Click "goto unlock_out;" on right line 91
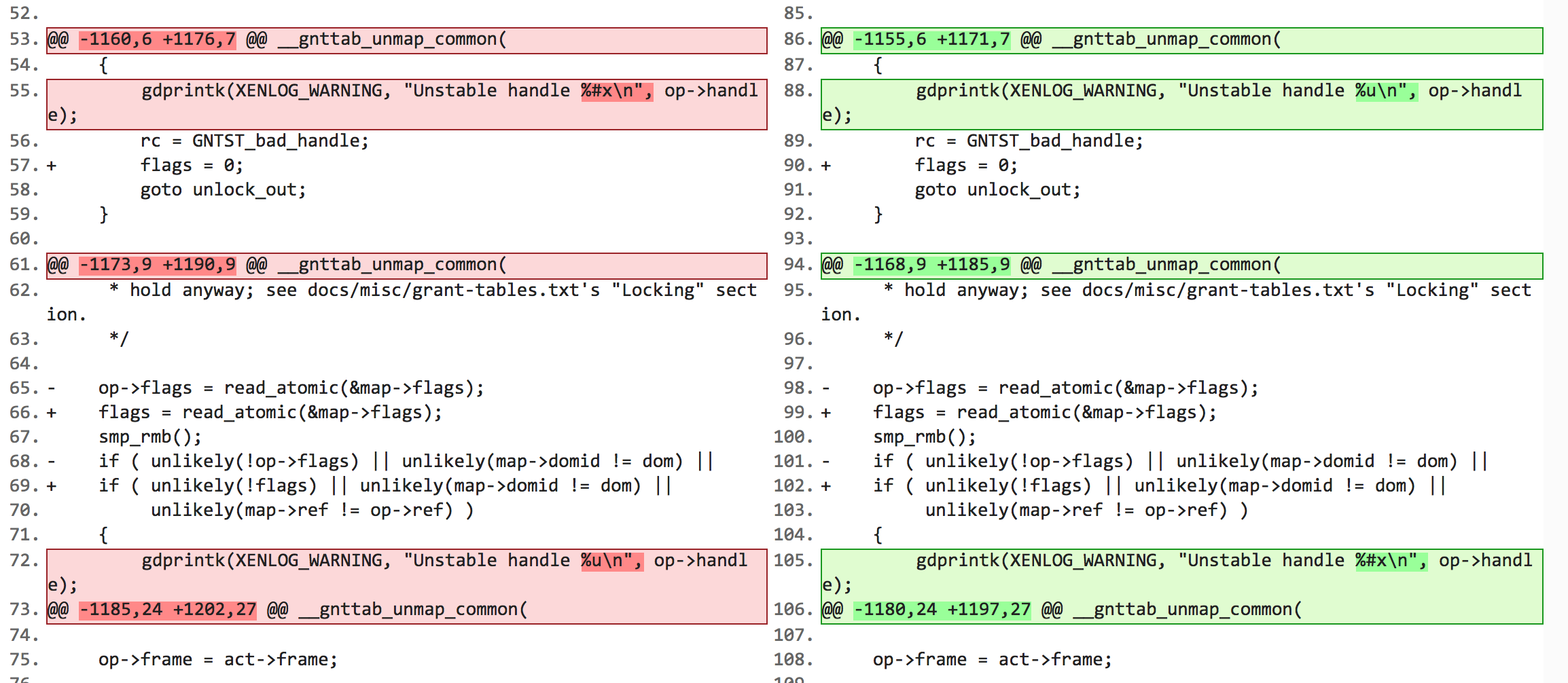The width and height of the screenshot is (1568, 683). [997, 190]
